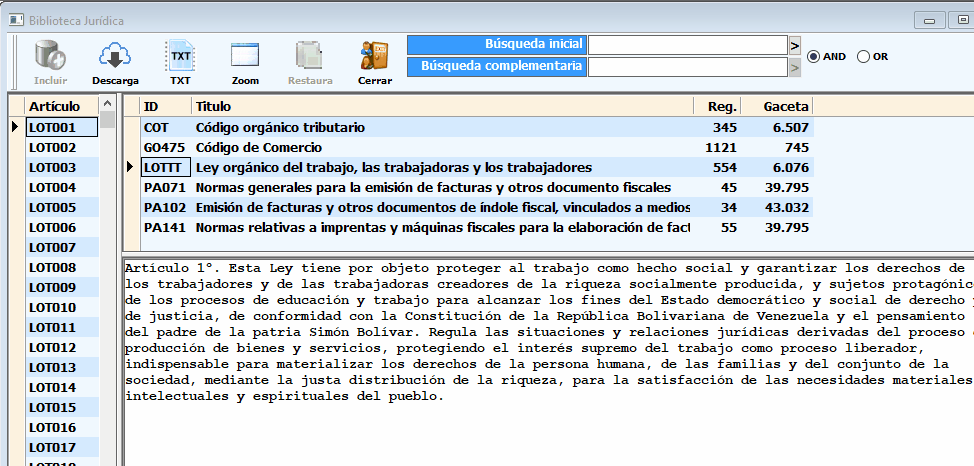Viewport: 974px width, 466px height.
Task: Close the library with Cerrar icon
Action: [375, 57]
